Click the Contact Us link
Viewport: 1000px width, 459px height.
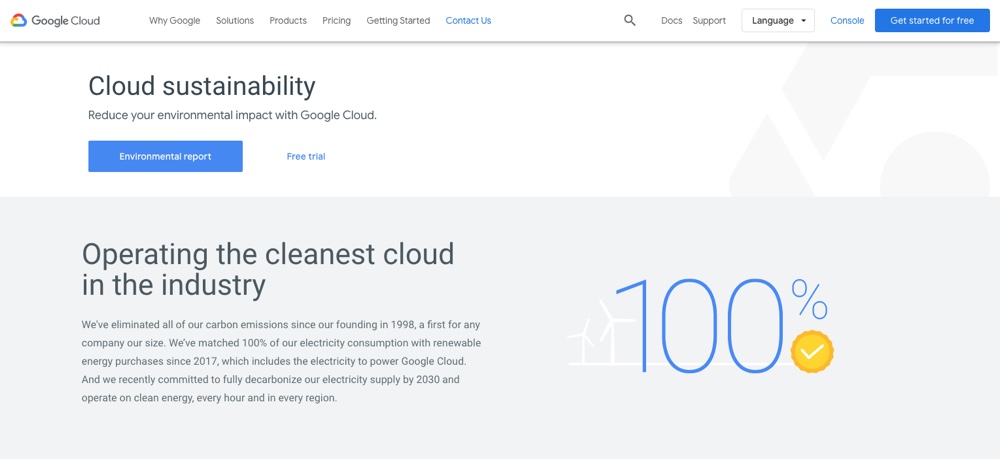pyautogui.click(x=468, y=20)
